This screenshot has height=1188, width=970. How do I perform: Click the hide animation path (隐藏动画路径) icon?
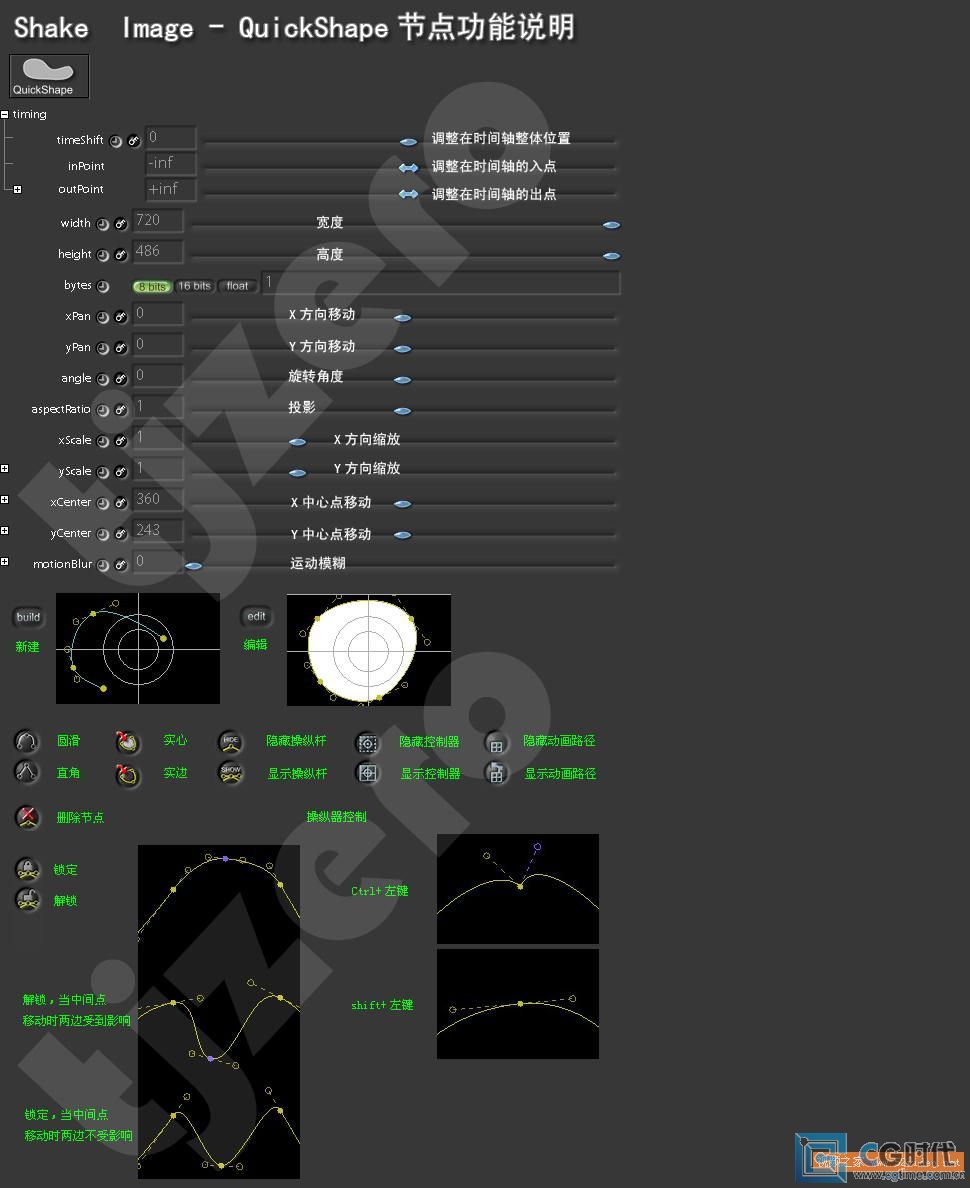497,743
